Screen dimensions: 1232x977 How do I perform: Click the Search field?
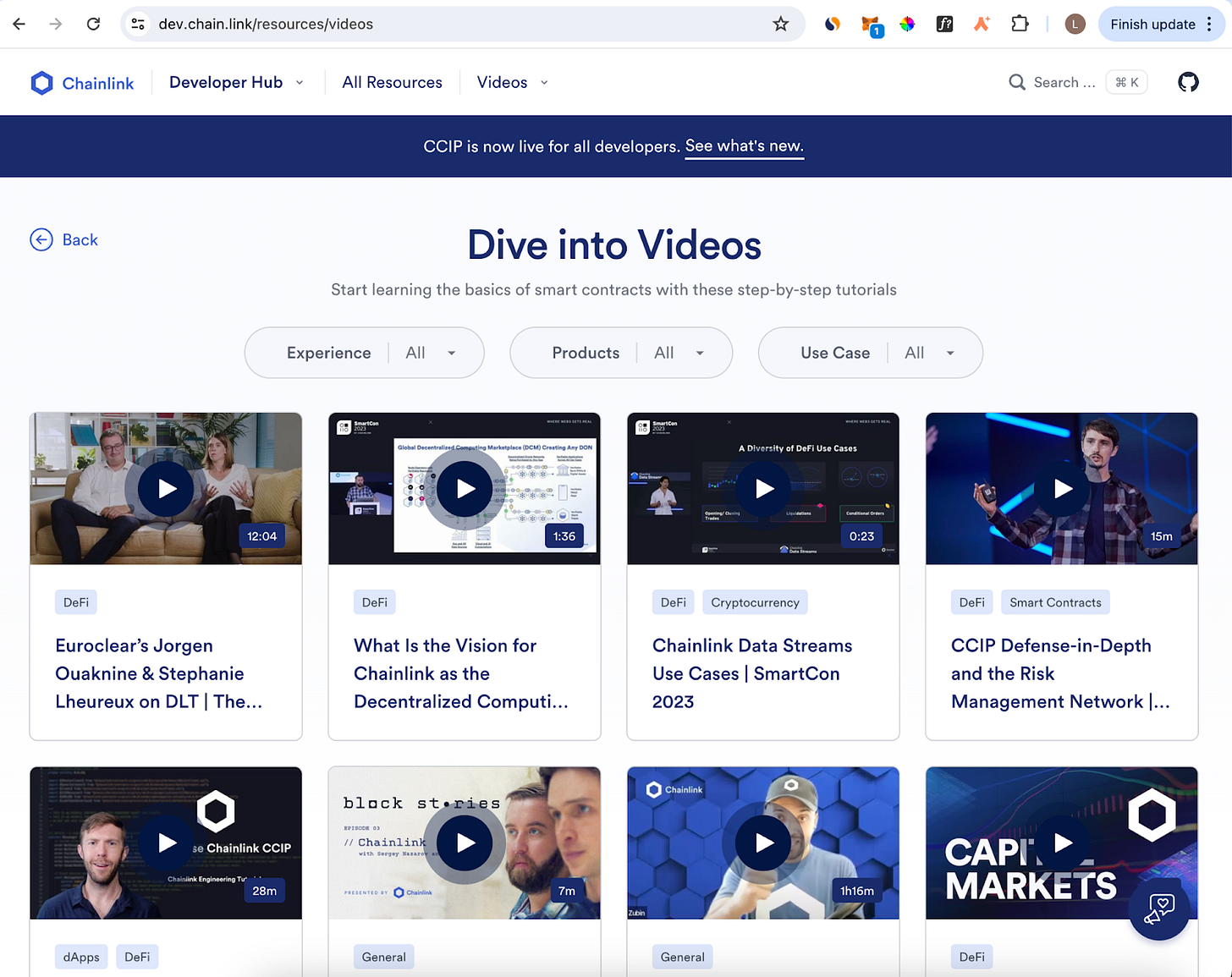[x=1076, y=82]
